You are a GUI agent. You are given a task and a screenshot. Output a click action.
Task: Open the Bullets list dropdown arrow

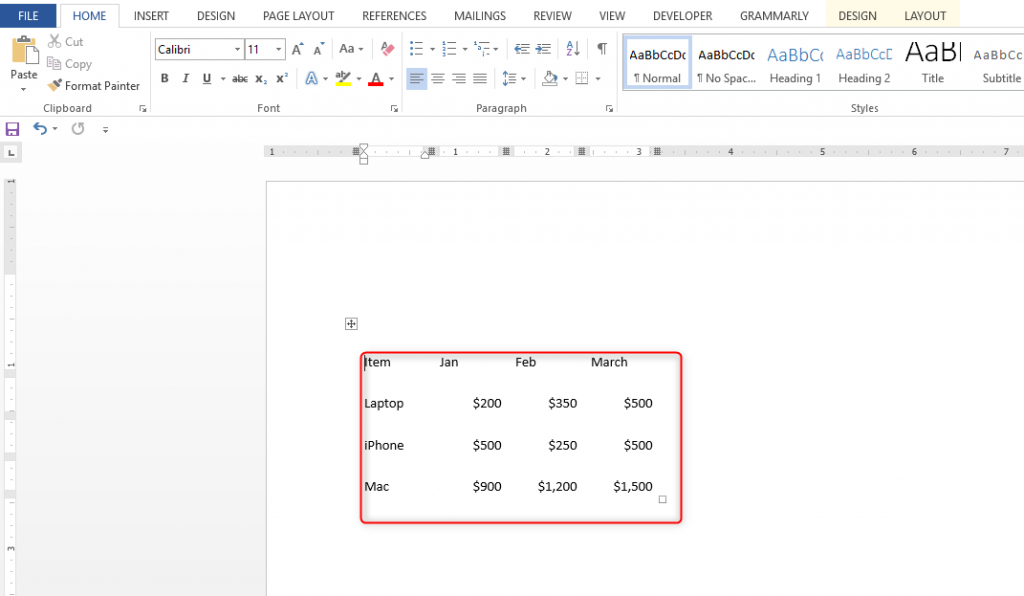[432, 46]
